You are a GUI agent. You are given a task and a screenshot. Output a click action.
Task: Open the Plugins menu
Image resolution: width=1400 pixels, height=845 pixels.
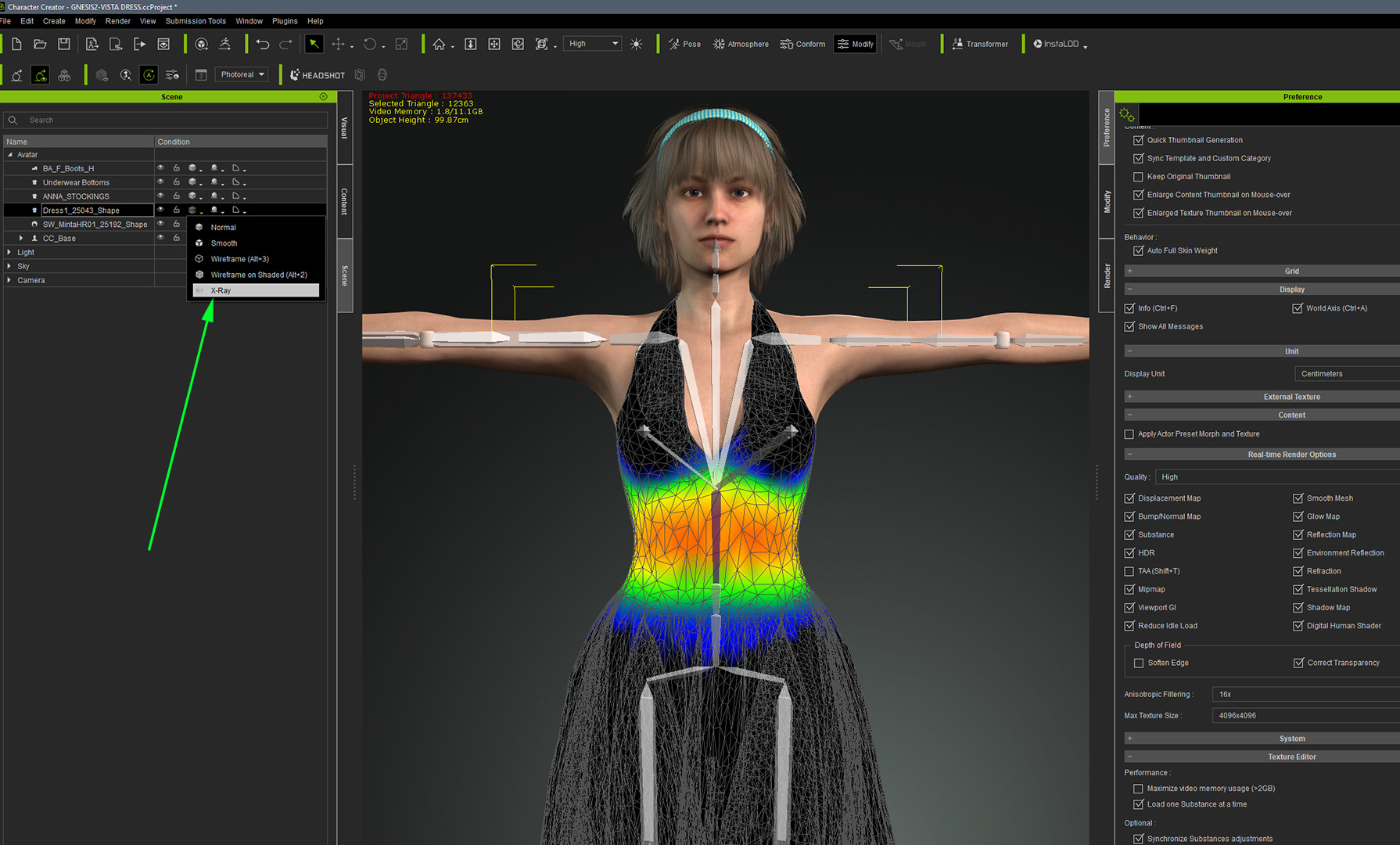[x=285, y=21]
